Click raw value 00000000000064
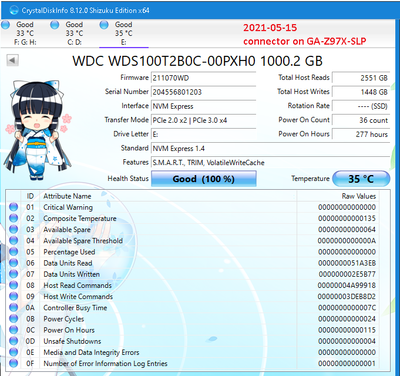 (x=347, y=229)
